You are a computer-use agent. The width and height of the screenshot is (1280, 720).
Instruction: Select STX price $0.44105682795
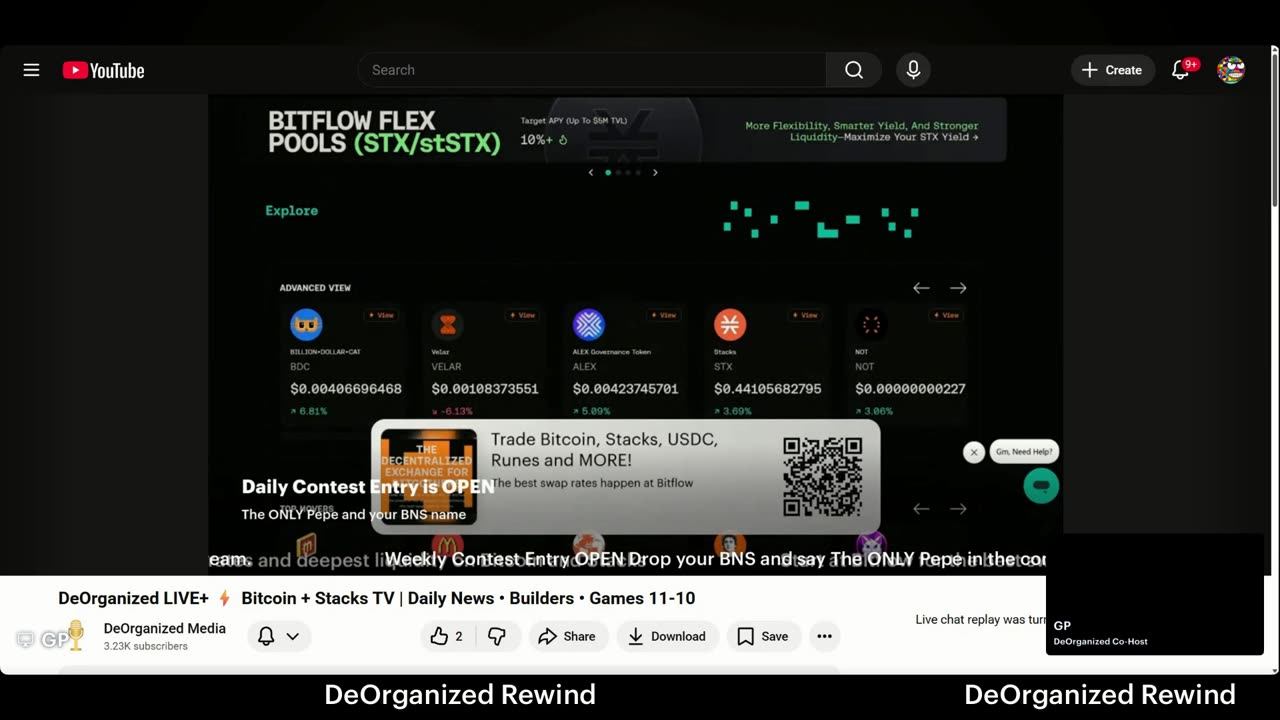pos(768,389)
